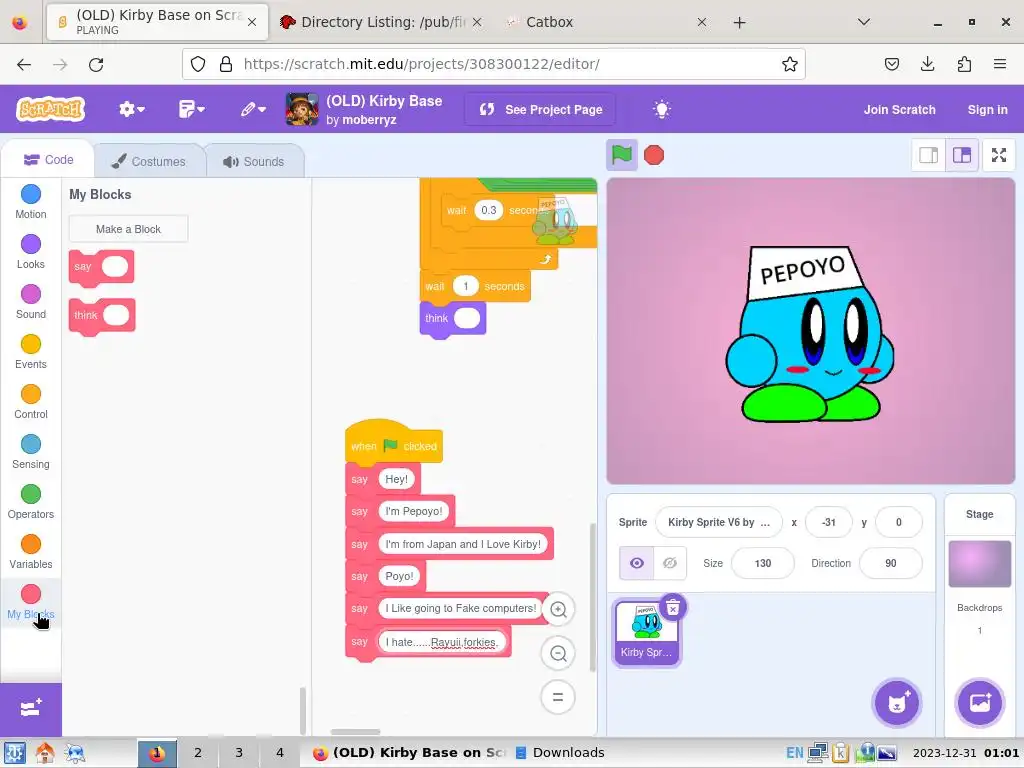This screenshot has height=768, width=1024.
Task: Click the sprite Direction field
Action: tap(891, 563)
